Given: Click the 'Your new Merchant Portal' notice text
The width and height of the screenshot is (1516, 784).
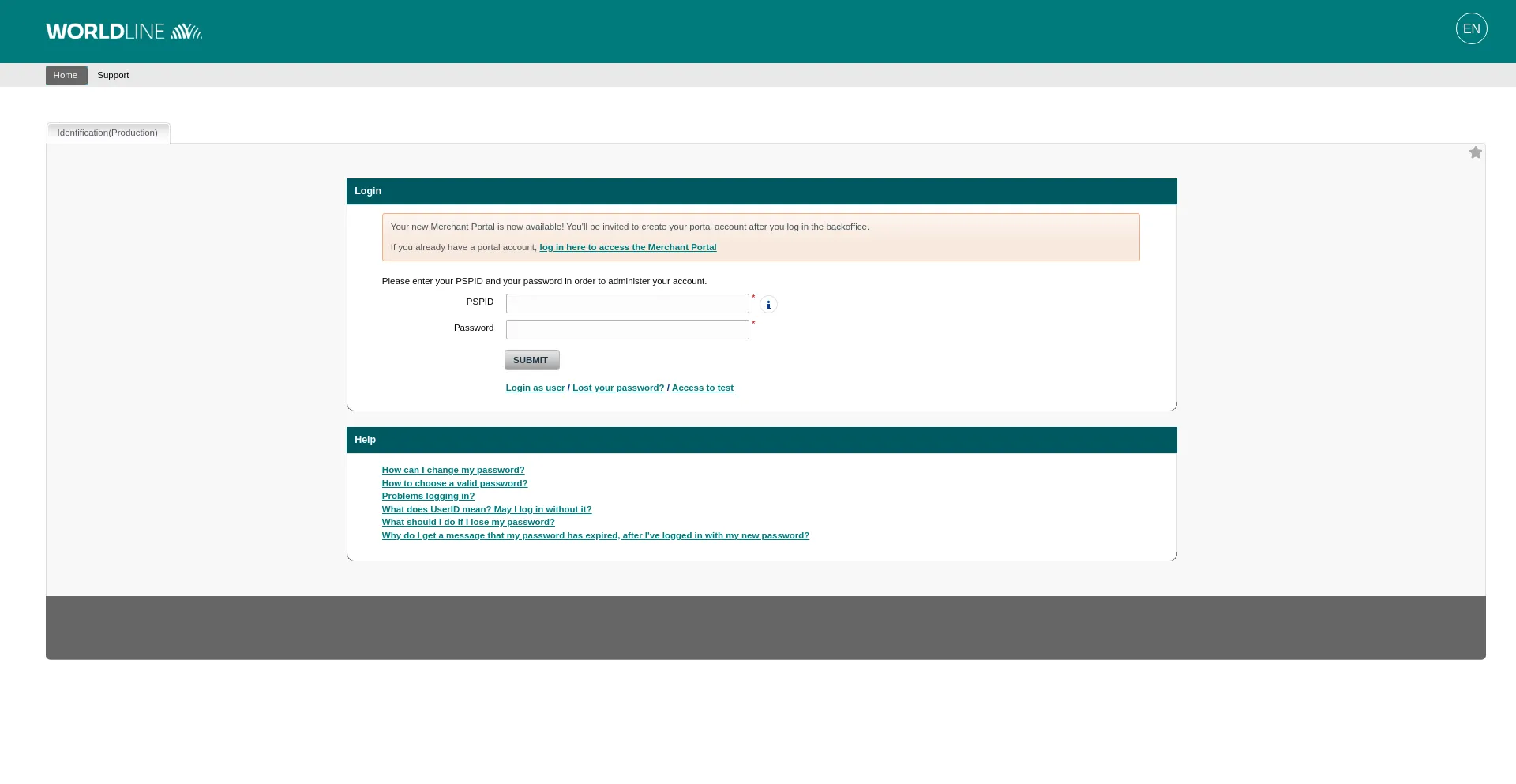Looking at the screenshot, I should 629,227.
